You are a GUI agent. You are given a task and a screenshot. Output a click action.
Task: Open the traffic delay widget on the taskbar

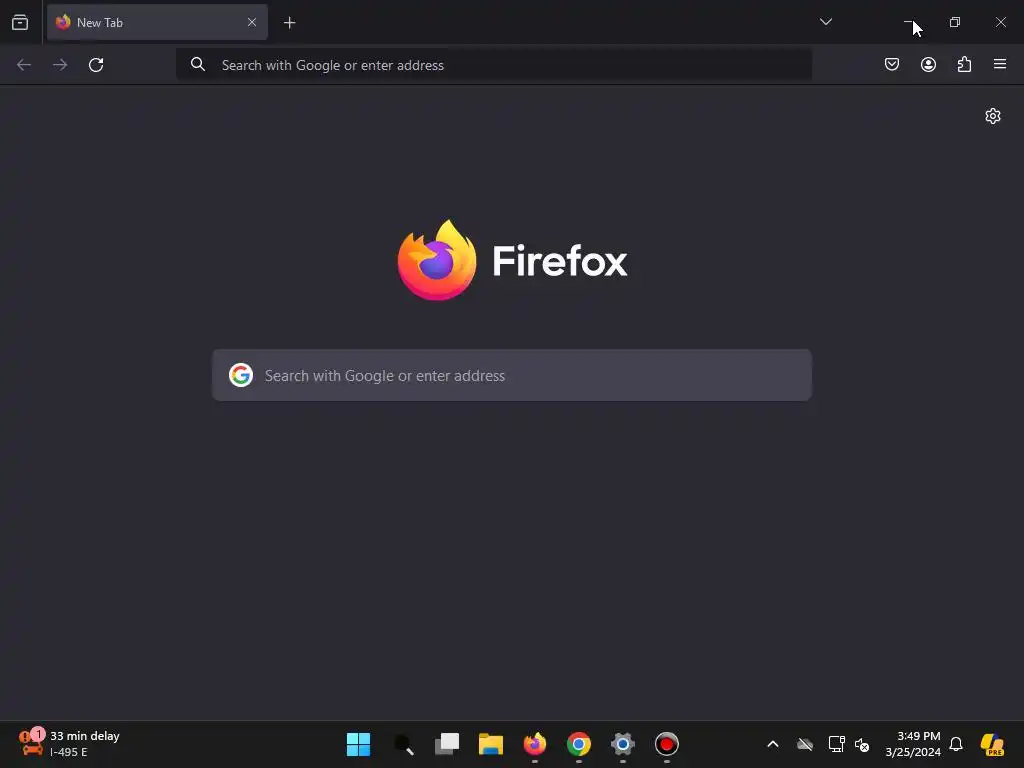point(69,744)
